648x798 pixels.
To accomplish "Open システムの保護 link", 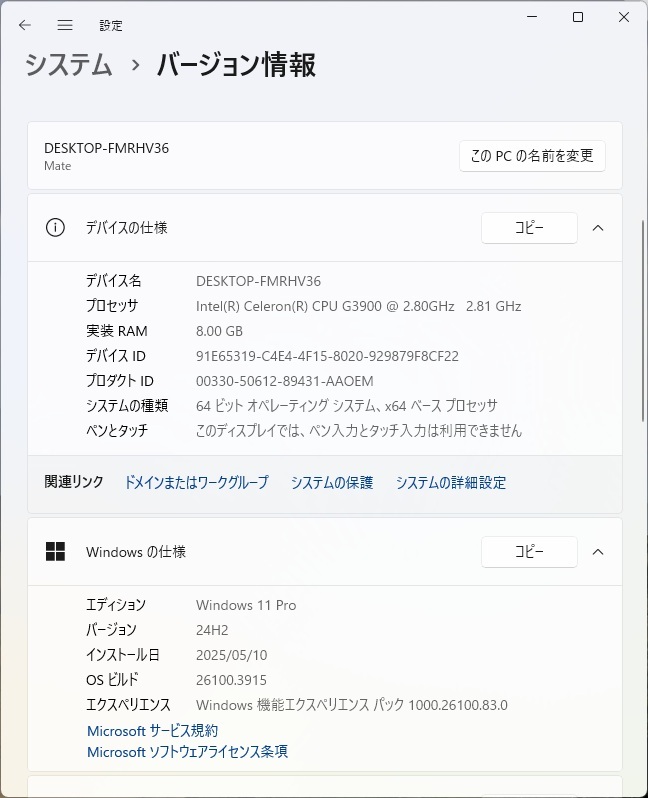I will tap(331, 482).
